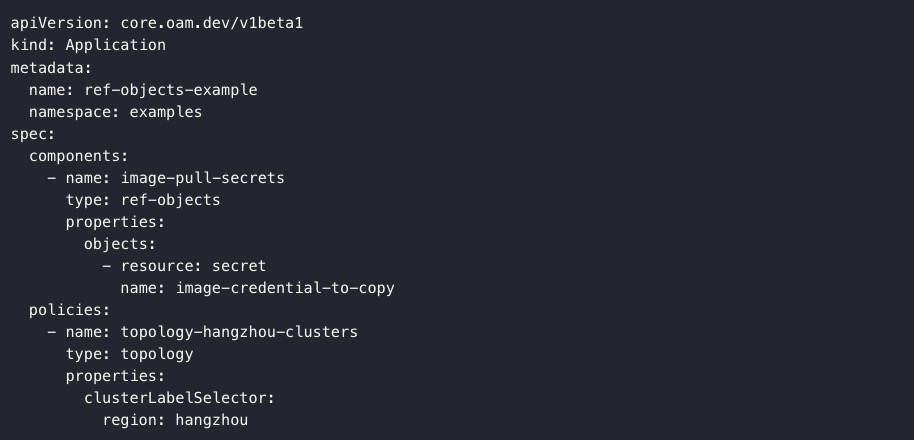Click the region value hangzhou
The image size is (914, 440).
[212, 420]
